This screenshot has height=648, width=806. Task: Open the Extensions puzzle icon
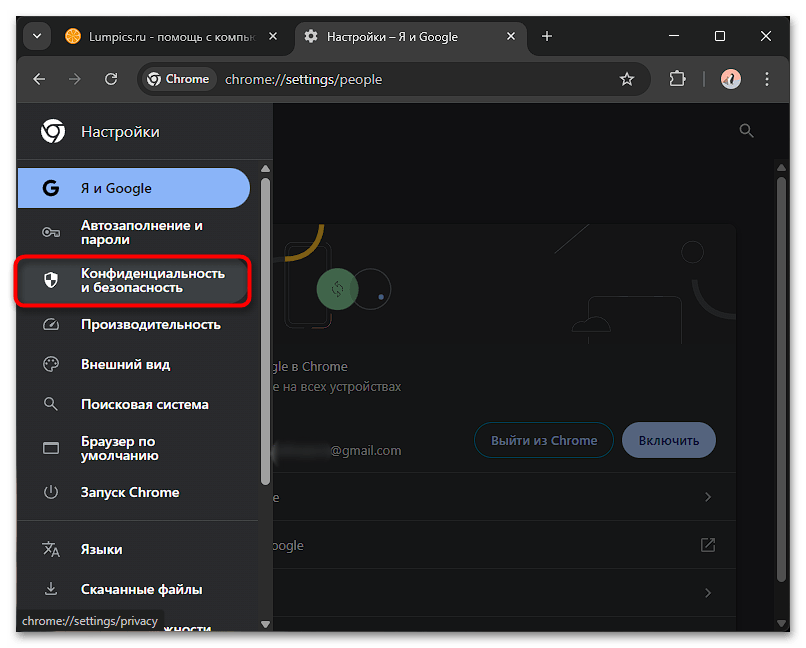[x=677, y=79]
